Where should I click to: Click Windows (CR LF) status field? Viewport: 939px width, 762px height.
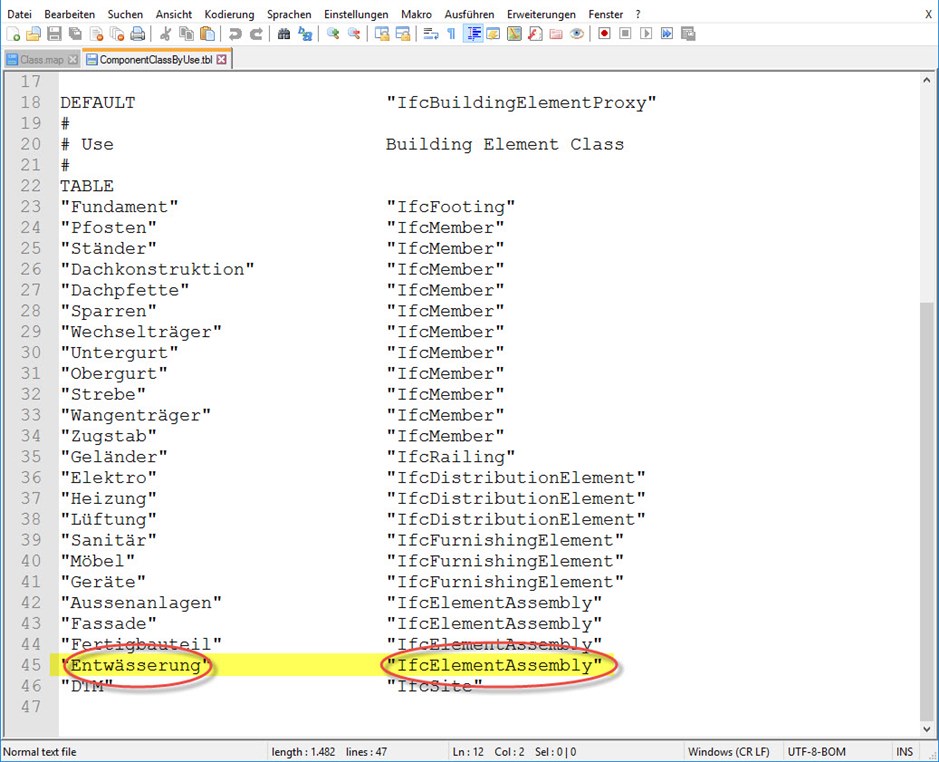click(728, 751)
